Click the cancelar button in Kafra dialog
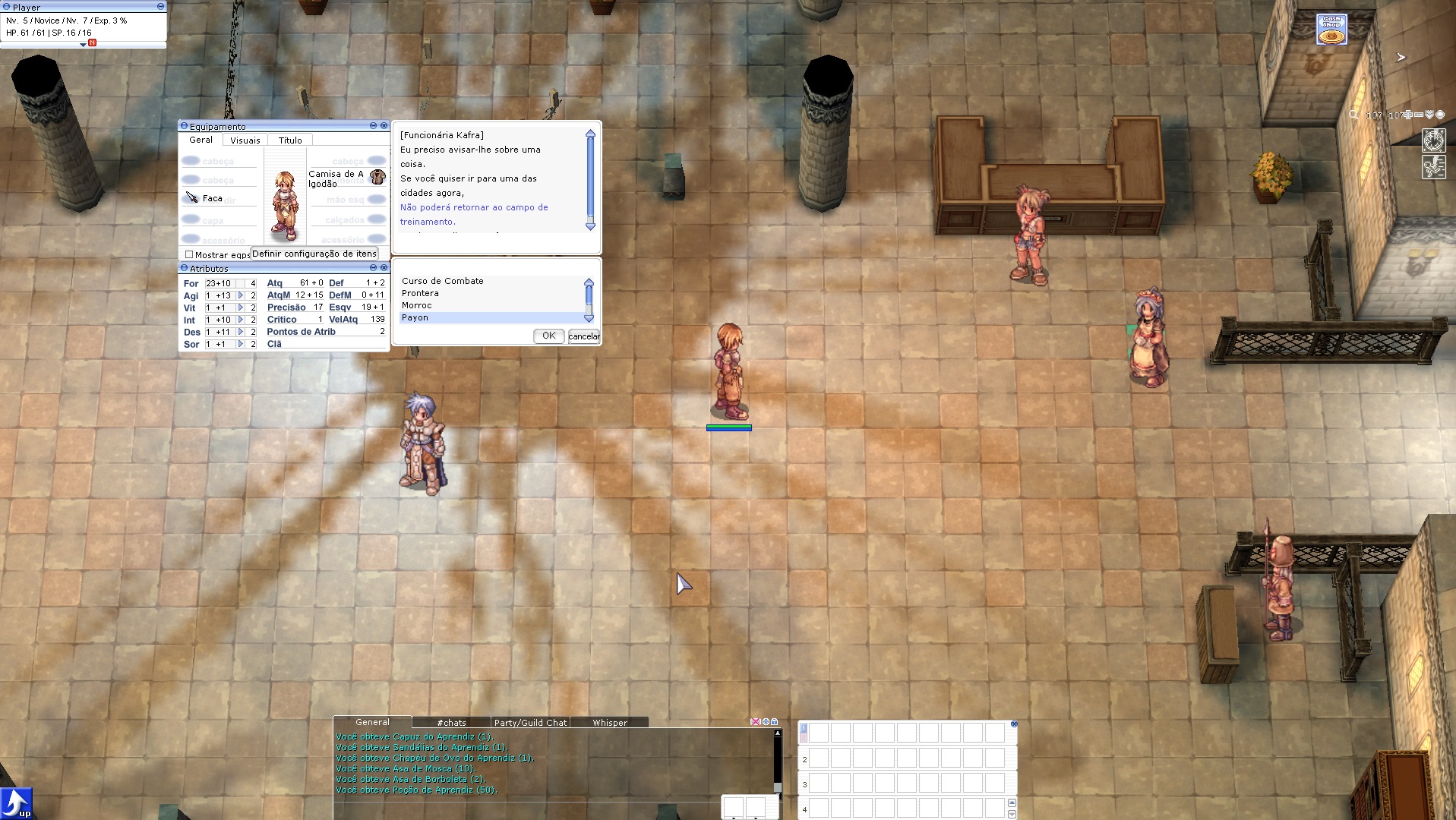The height and width of the screenshot is (820, 1456). (x=583, y=336)
